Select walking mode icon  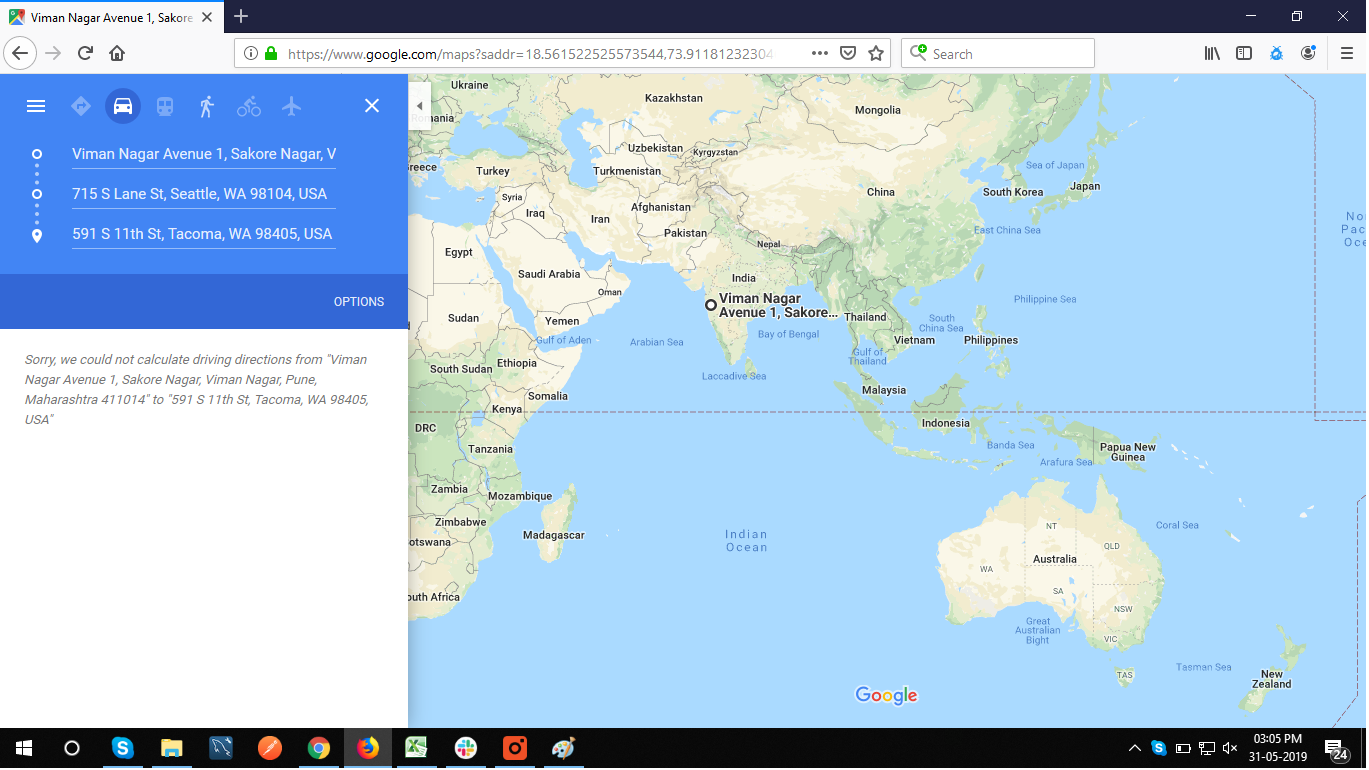(x=207, y=106)
